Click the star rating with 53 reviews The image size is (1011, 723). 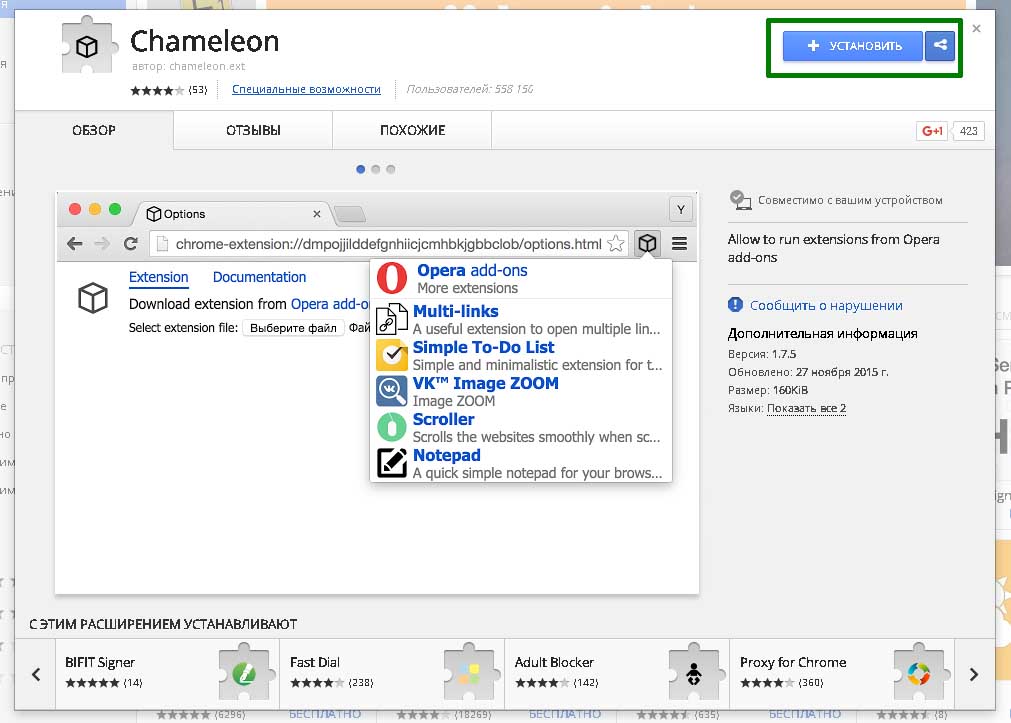(x=168, y=90)
